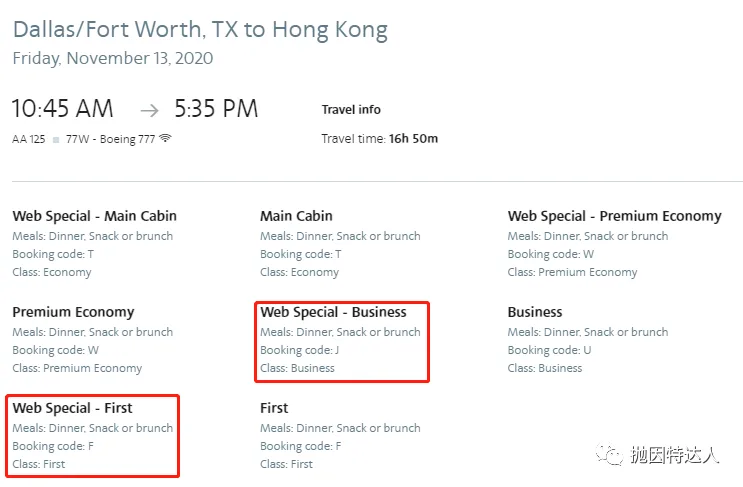Image resolution: width=743 pixels, height=487 pixels.
Task: Select the Web Special - First fare heading
Action: point(72,408)
